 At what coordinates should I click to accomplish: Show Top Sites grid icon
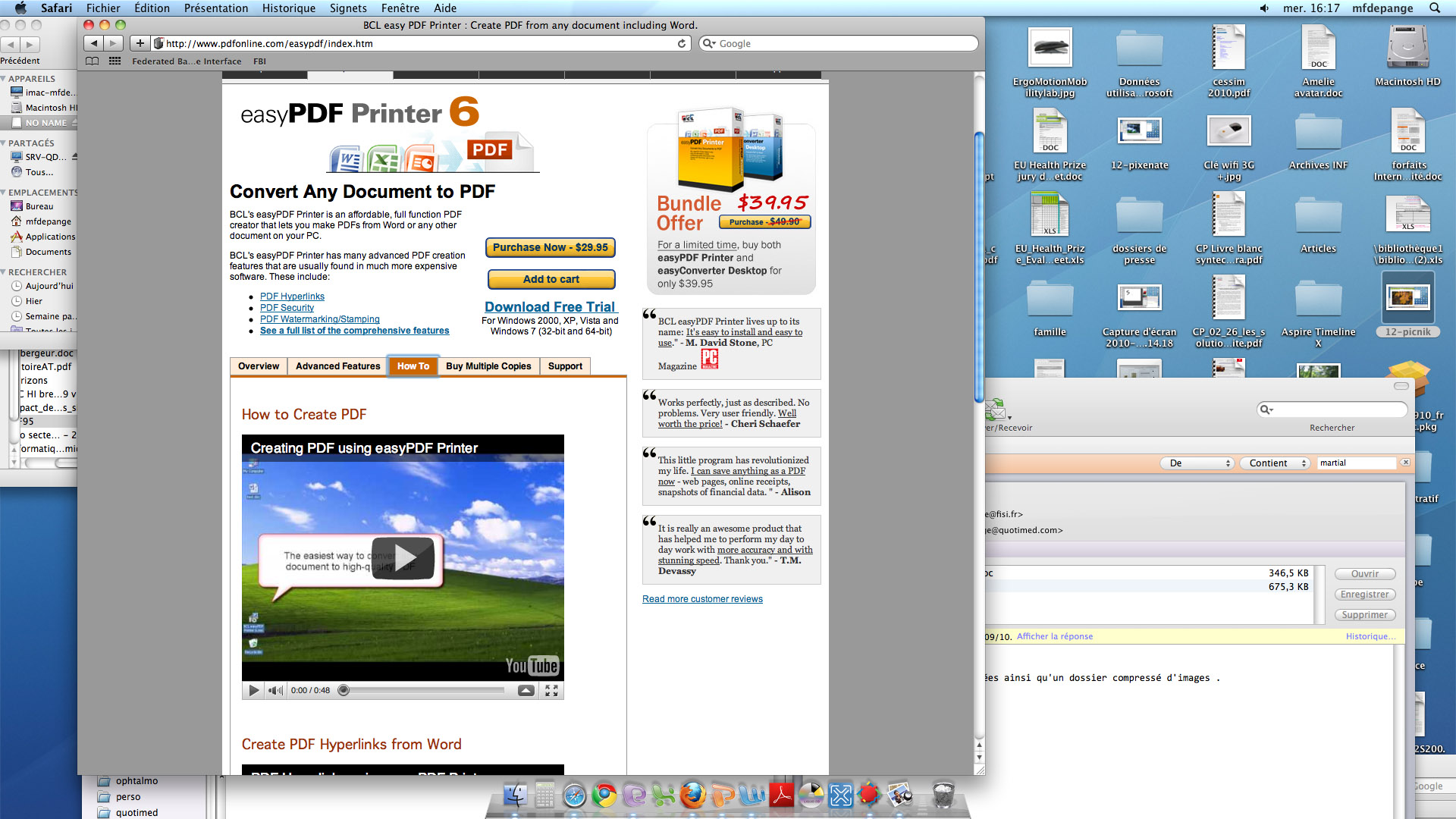(115, 61)
